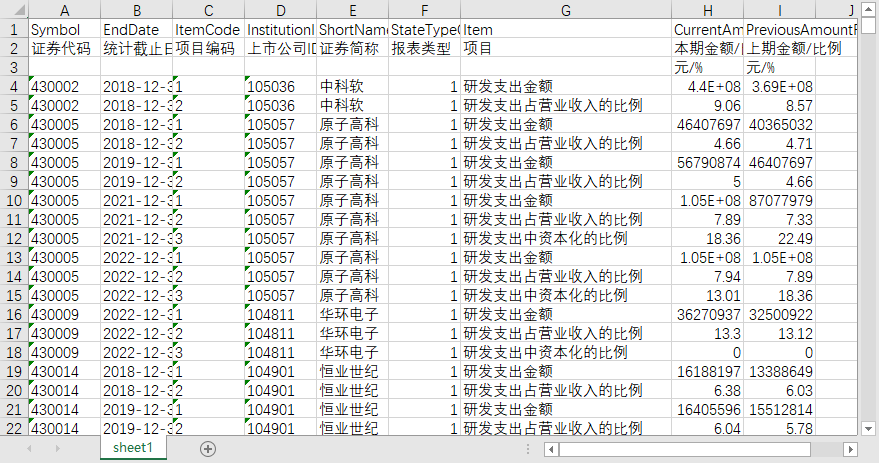Select column G header
Viewport: 879px width, 463px height.
click(566, 10)
